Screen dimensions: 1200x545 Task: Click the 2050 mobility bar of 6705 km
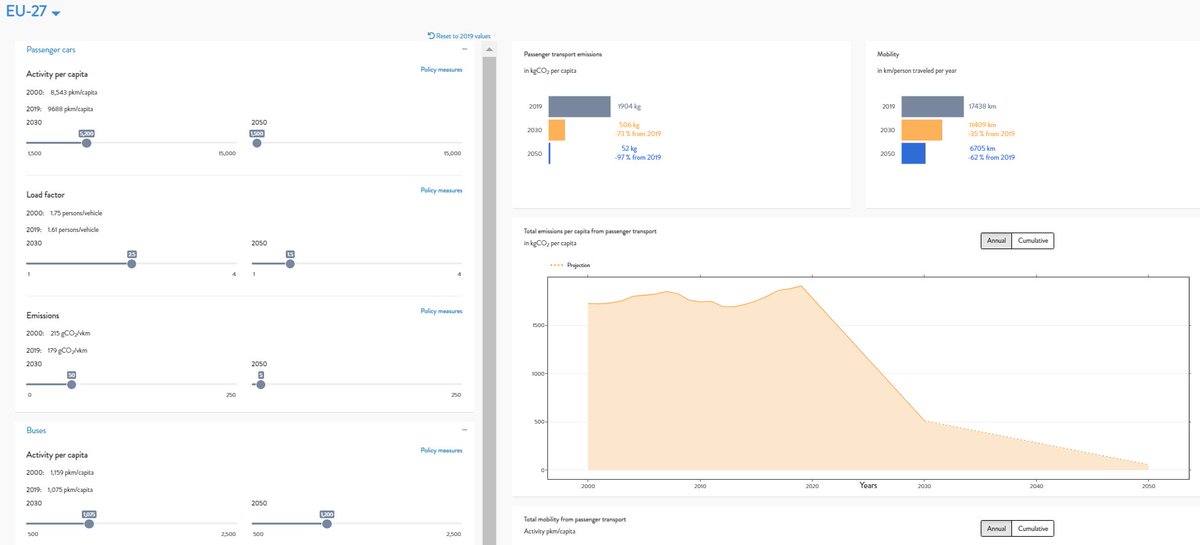tap(913, 153)
